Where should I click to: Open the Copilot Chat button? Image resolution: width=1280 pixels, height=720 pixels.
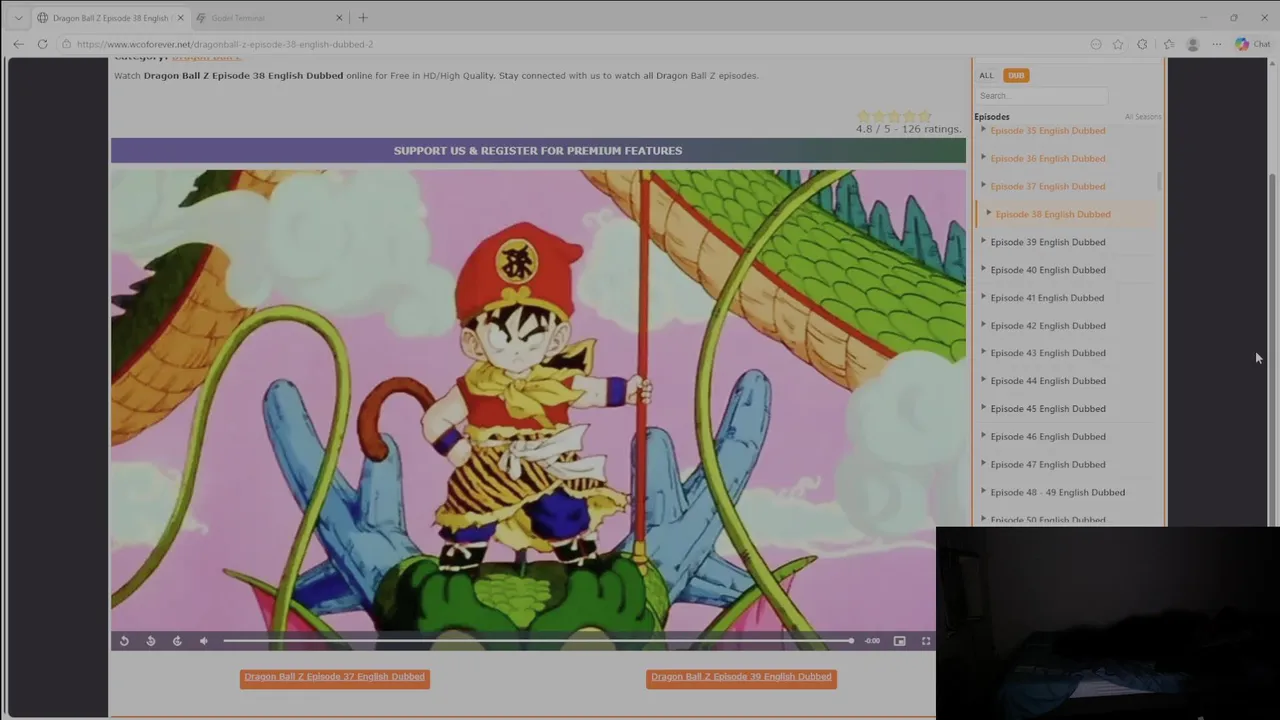point(1252,44)
